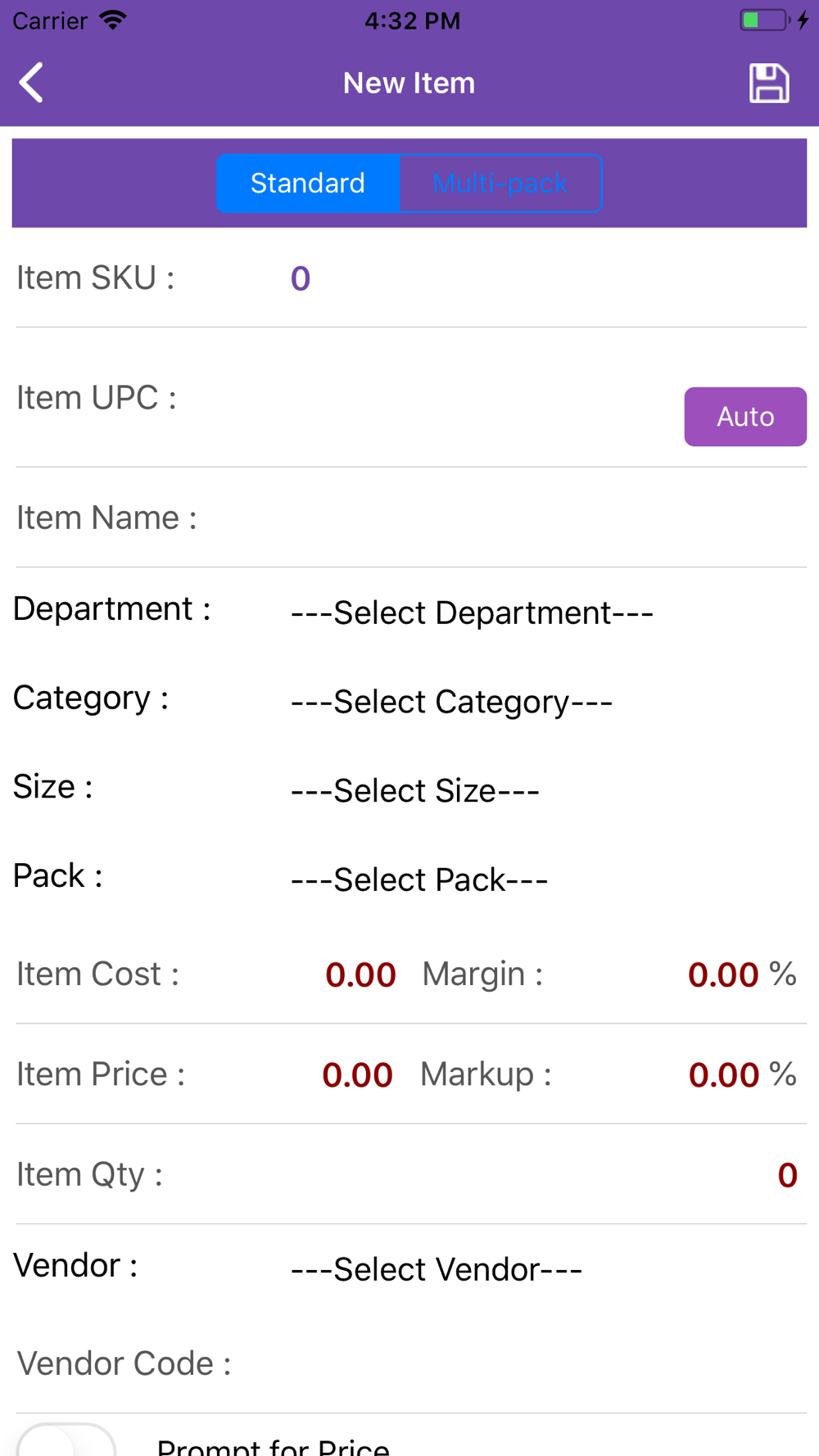Edit the Item Price amount

[x=358, y=1074]
